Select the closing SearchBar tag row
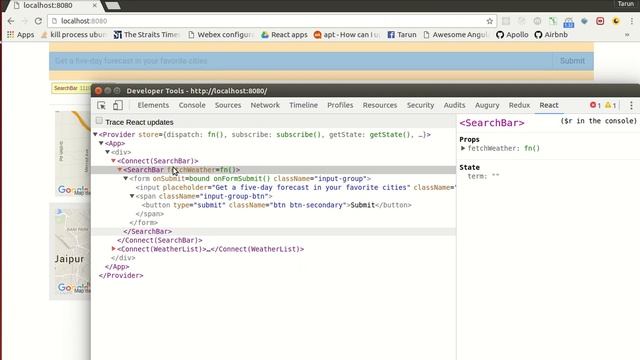Viewport: 640px width, 360px height. pyautogui.click(x=273, y=231)
